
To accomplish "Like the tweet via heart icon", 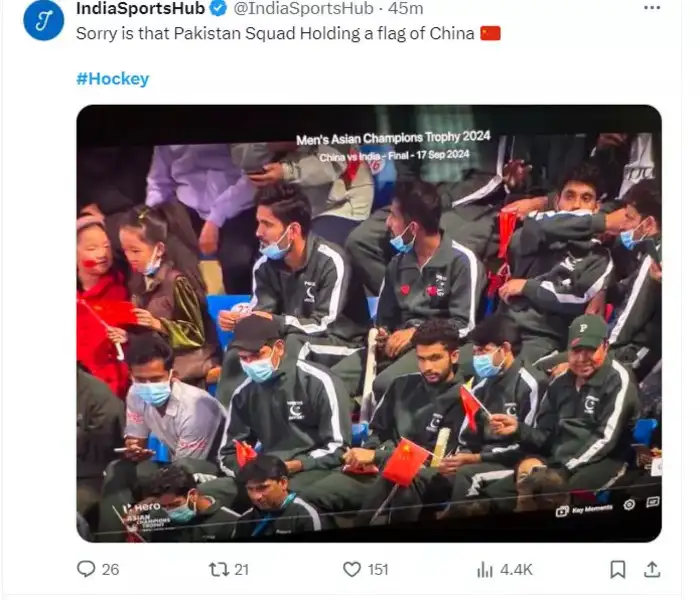I will tap(352, 570).
